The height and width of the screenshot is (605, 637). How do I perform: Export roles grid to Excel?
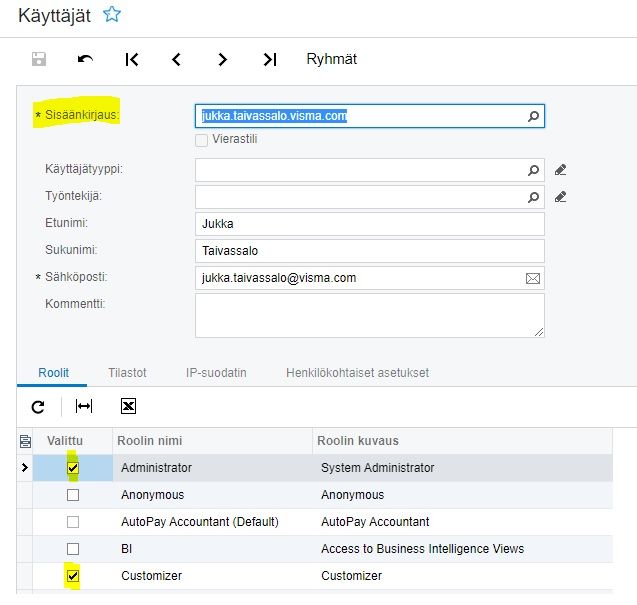click(128, 406)
